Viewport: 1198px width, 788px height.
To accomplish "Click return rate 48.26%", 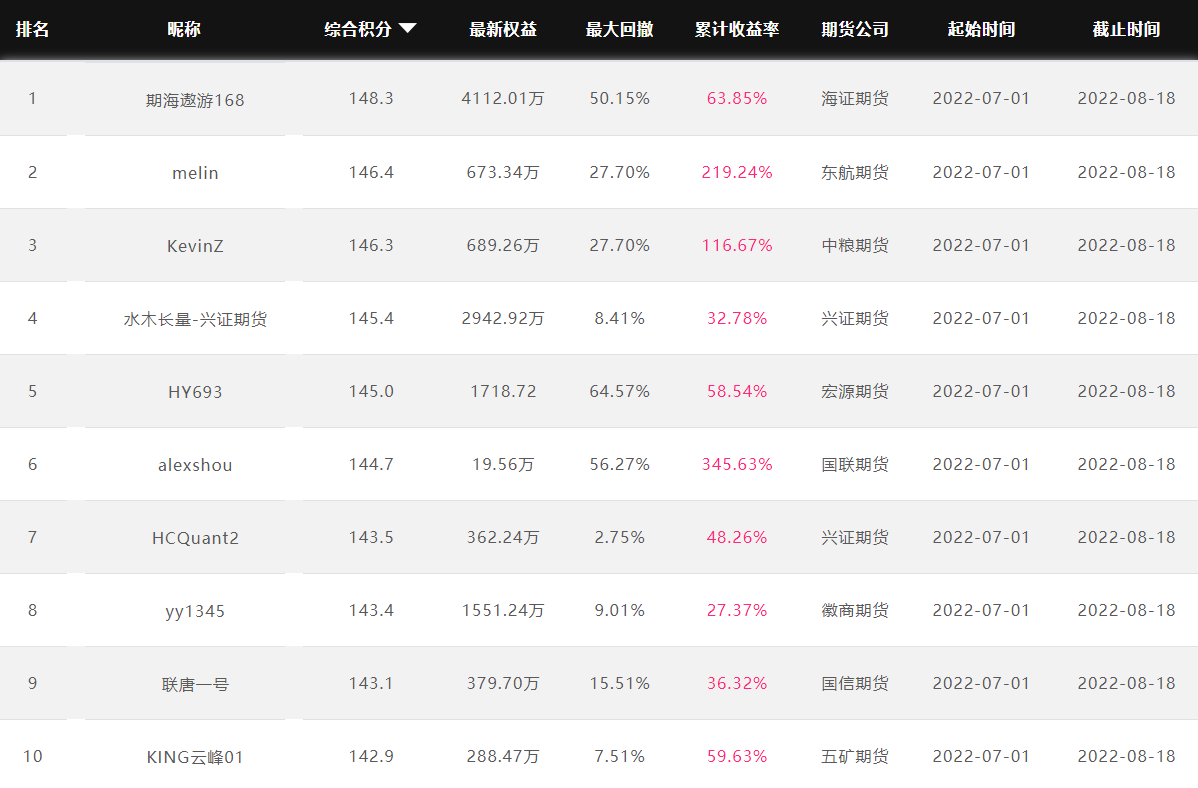I will pos(737,537).
